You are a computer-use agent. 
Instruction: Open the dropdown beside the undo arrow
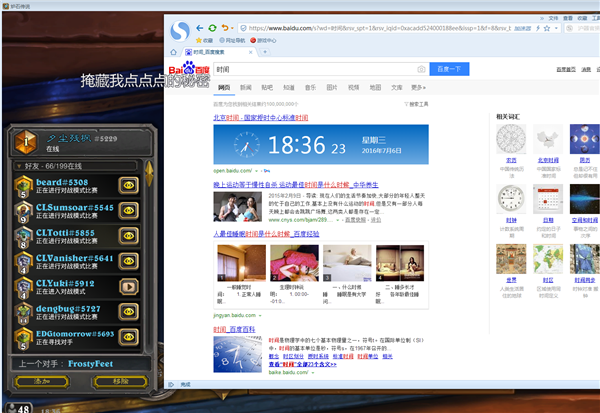[x=232, y=28]
